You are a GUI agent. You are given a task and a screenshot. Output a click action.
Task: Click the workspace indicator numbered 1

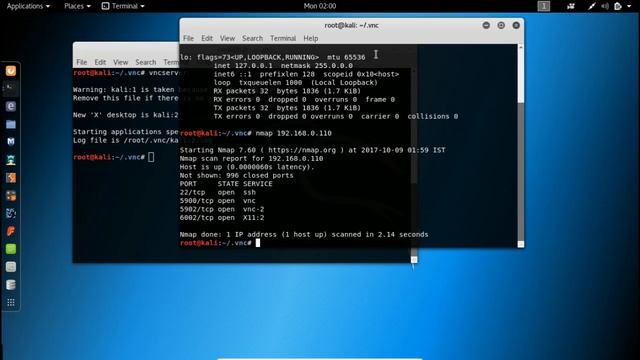point(544,6)
